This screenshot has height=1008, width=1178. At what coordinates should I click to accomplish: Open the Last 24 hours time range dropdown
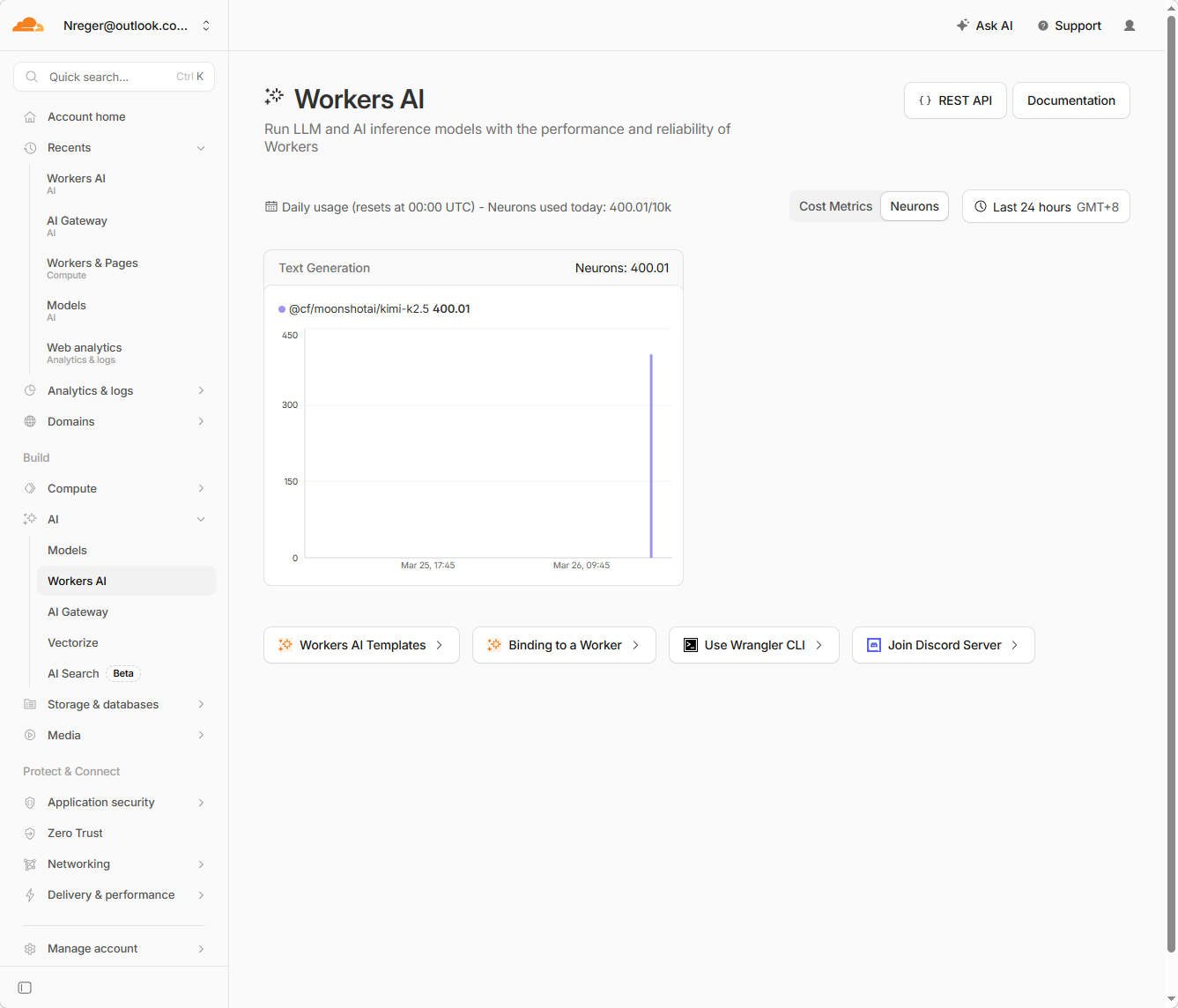click(1046, 207)
